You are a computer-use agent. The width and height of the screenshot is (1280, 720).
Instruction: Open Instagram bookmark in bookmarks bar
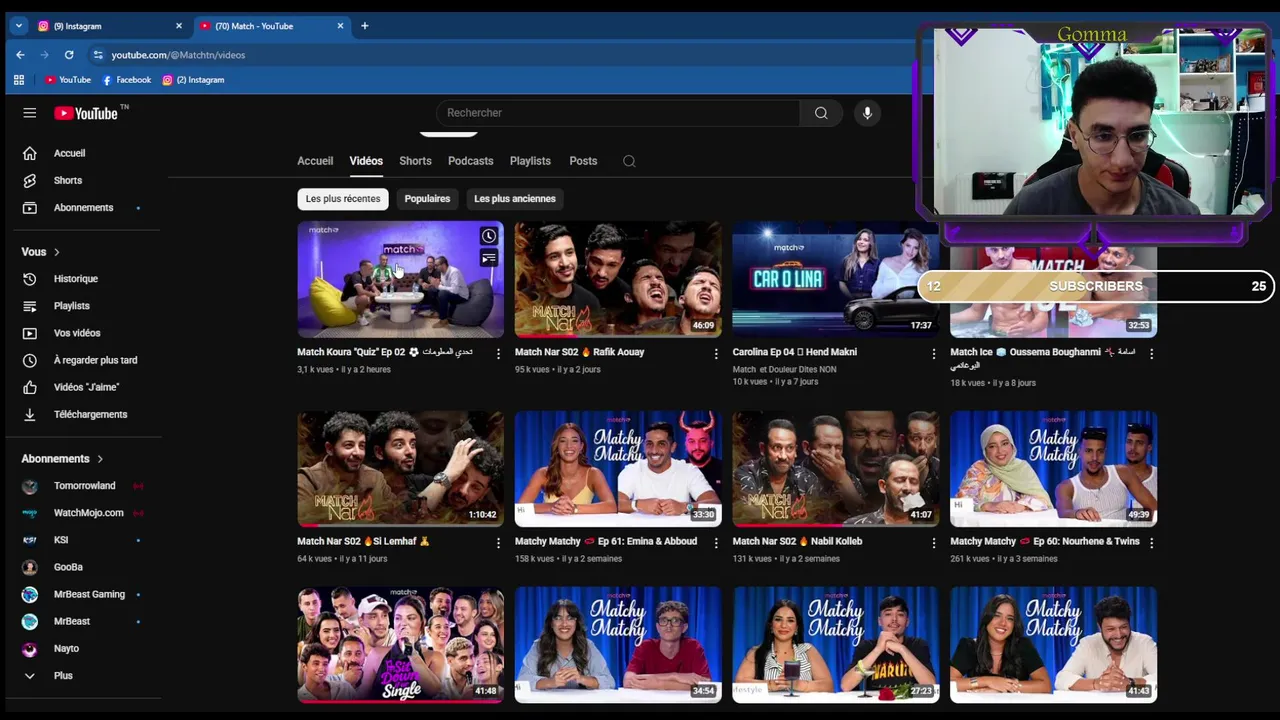[x=193, y=80]
